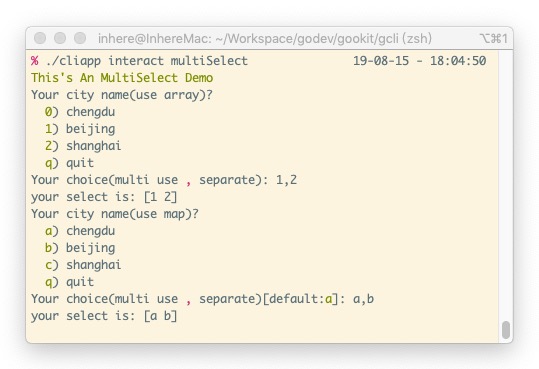Click the red close window button
Viewport: 539px width, 369px height.
tap(40, 38)
